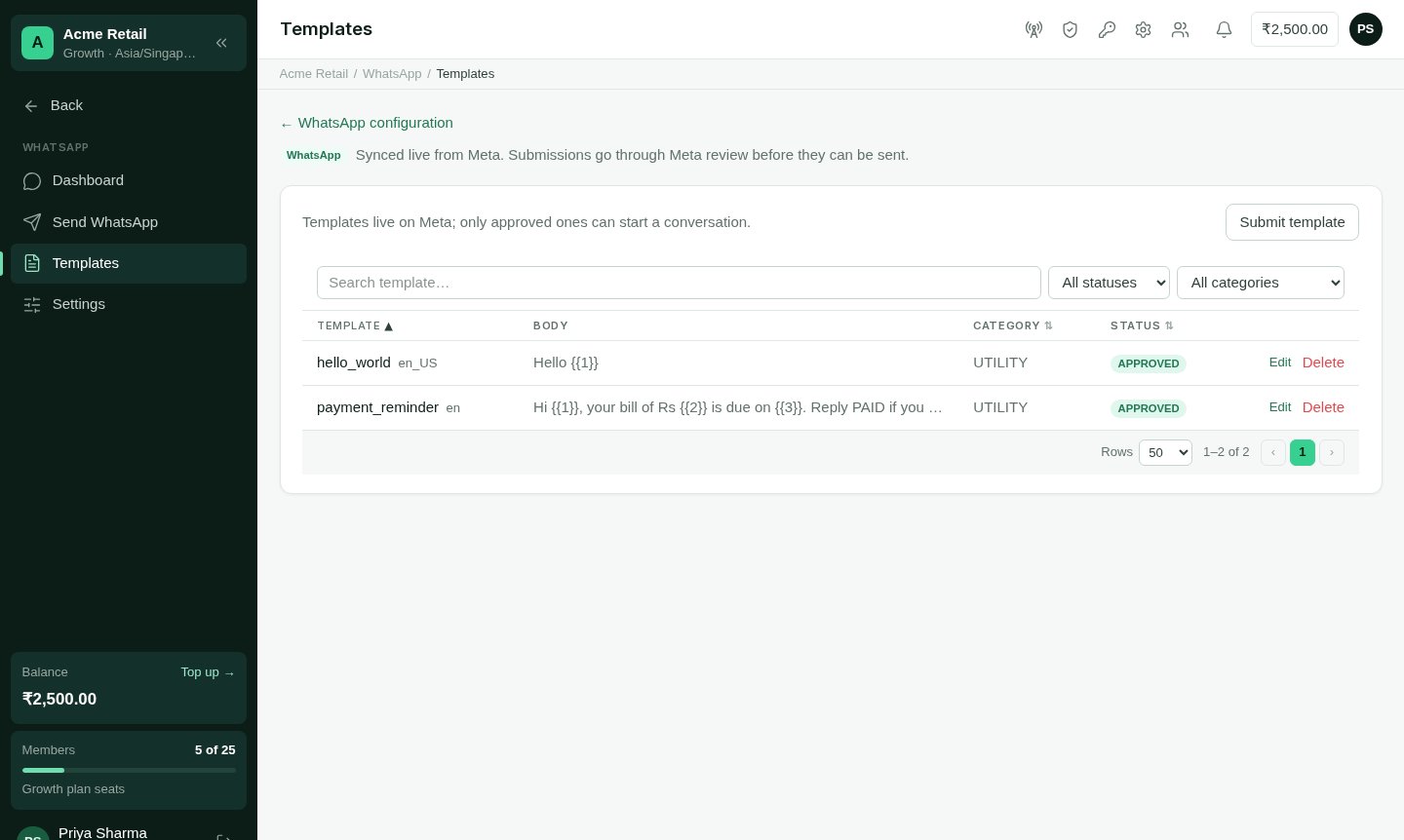The image size is (1404, 840).
Task: Click the PS profile avatar in header
Action: 1365,29
